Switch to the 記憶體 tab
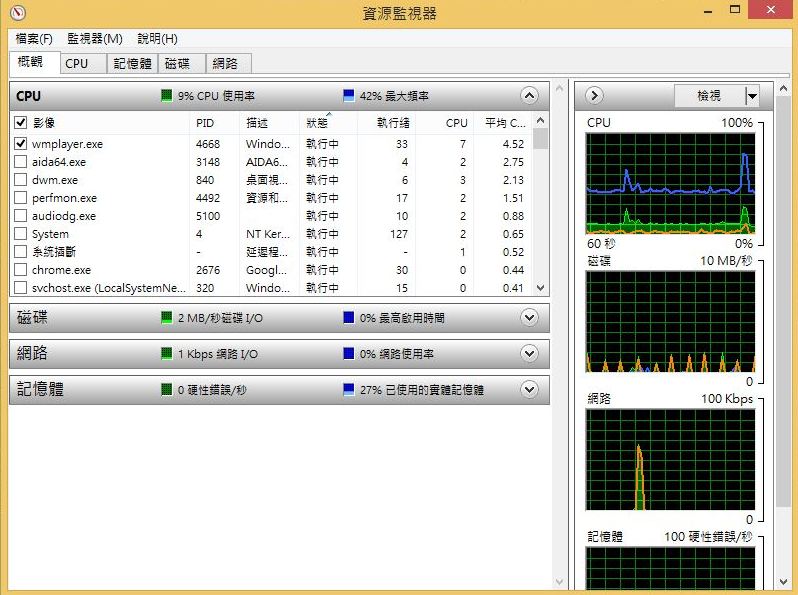798x595 pixels. coord(132,64)
